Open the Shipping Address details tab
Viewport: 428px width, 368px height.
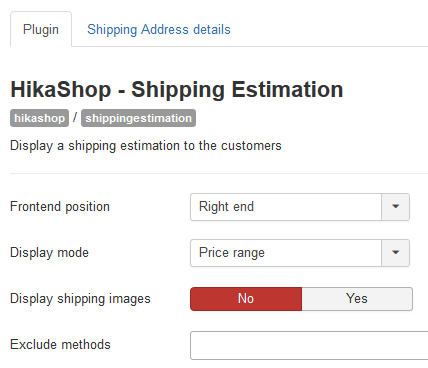(159, 29)
